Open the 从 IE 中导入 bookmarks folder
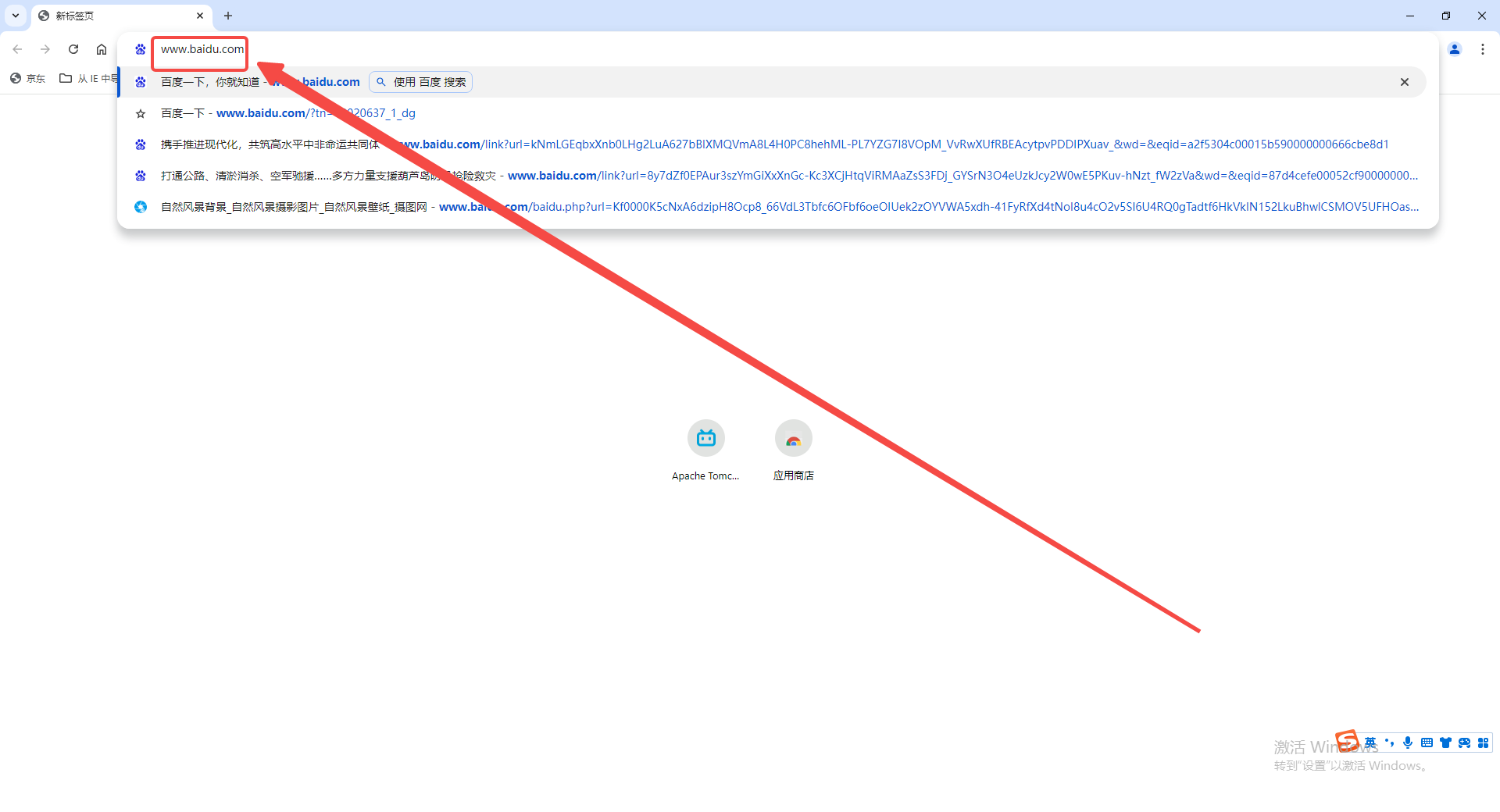 tap(89, 78)
